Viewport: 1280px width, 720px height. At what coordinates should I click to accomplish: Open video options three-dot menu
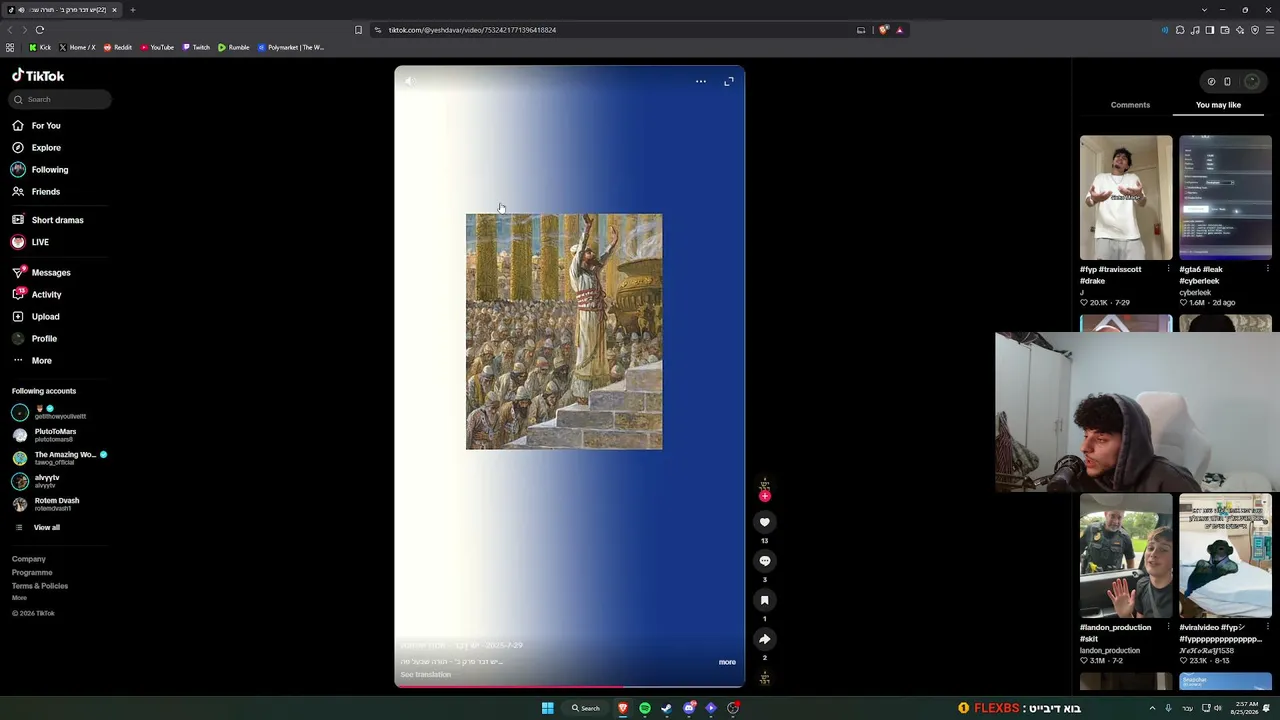[x=701, y=81]
